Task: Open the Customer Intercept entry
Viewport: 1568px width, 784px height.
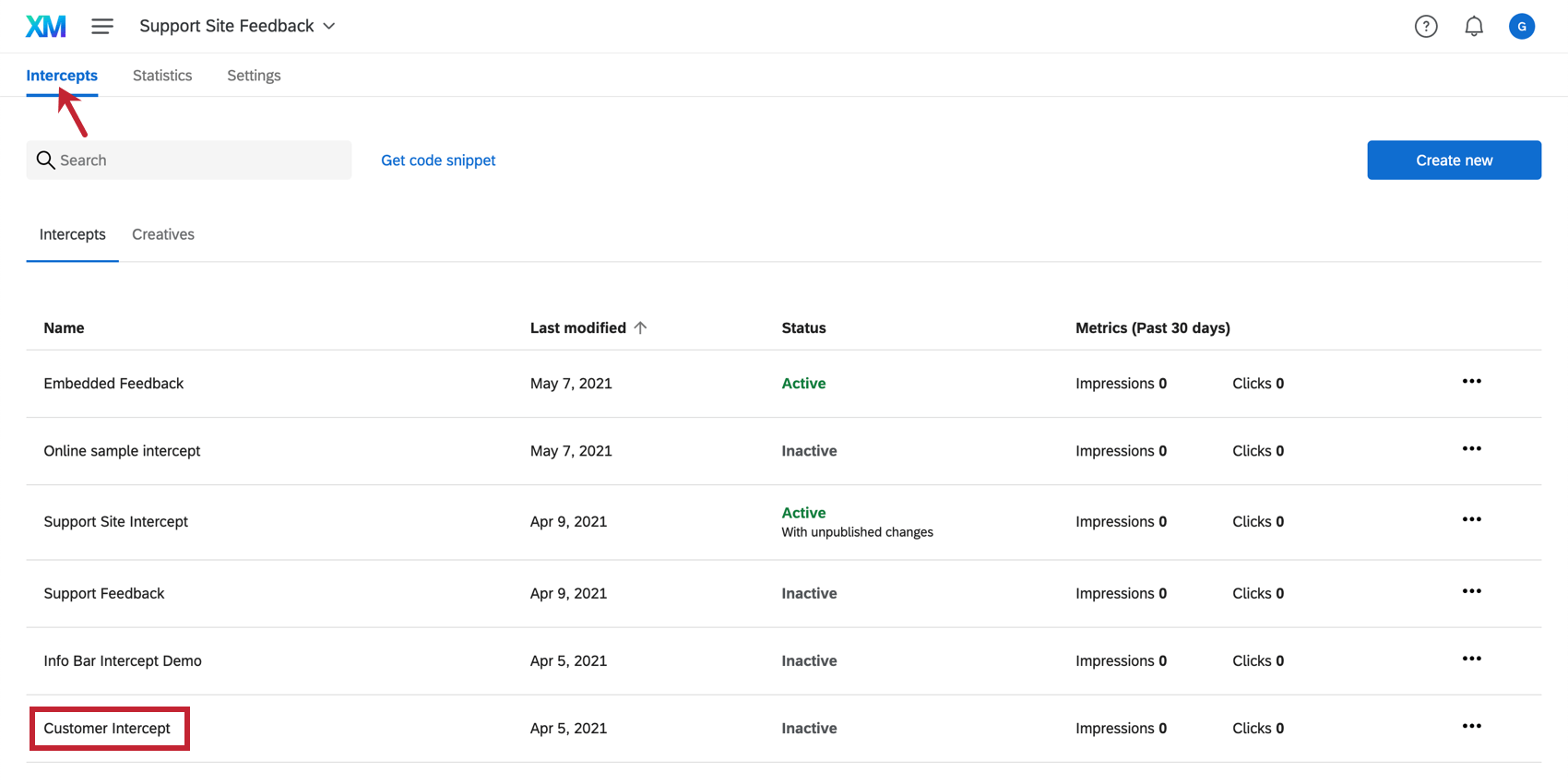Action: (x=107, y=729)
